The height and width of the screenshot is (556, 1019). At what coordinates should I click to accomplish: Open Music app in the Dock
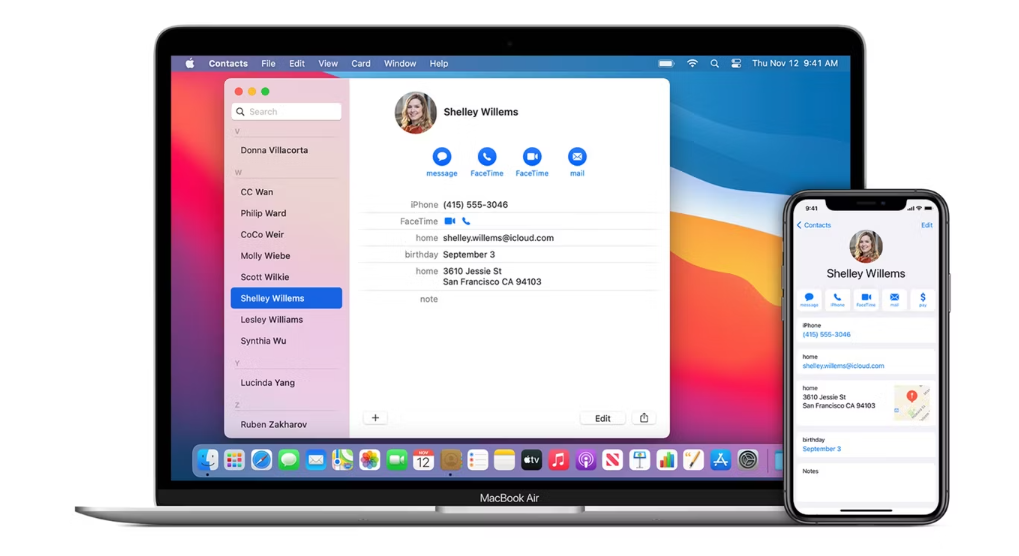pyautogui.click(x=558, y=460)
